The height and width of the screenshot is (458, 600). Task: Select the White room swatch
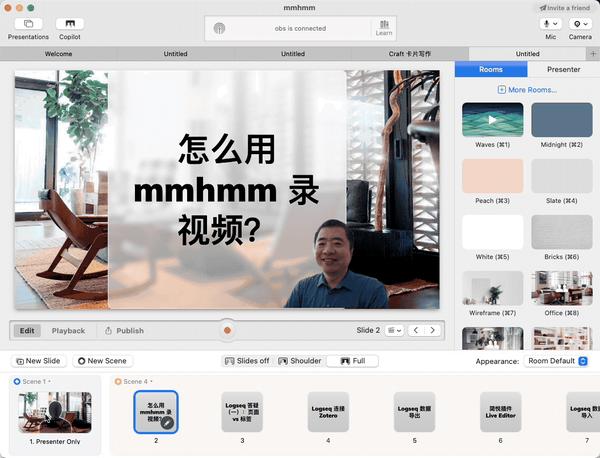tap(492, 232)
